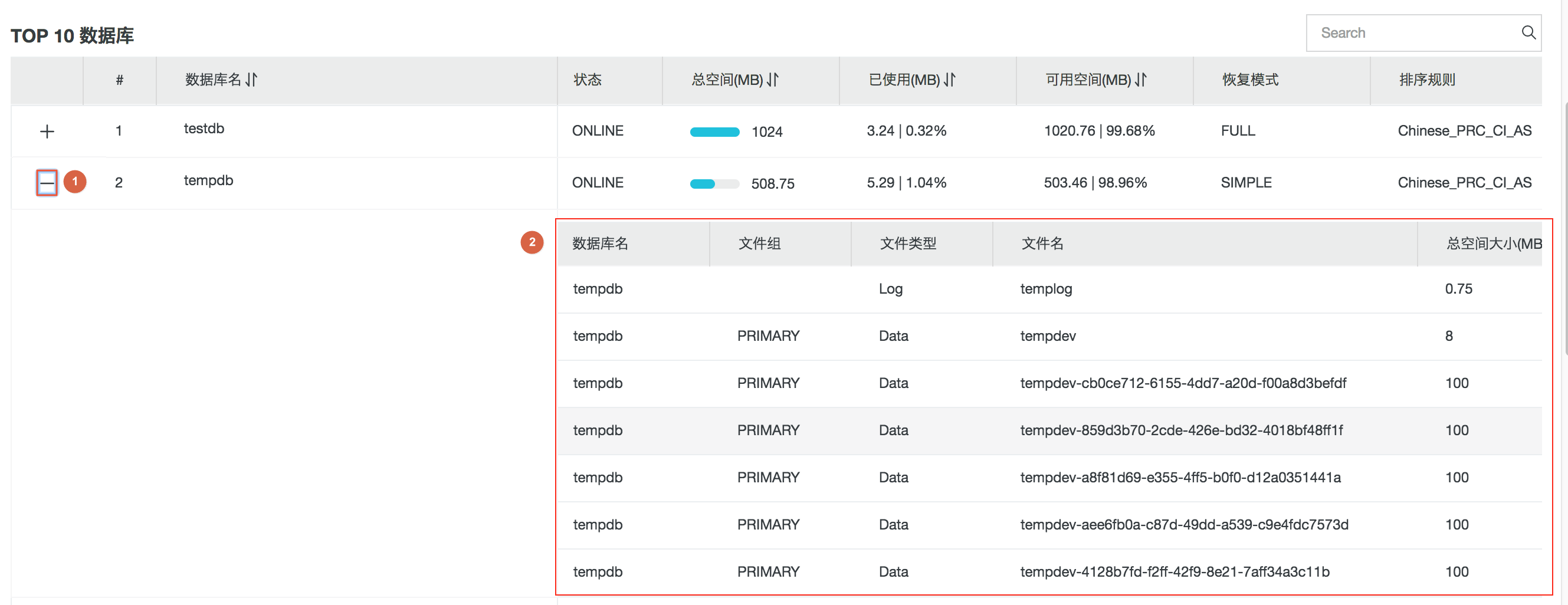Click the TOP 10 数据库 title
Image resolution: width=1568 pixels, height=605 pixels.
click(73, 36)
